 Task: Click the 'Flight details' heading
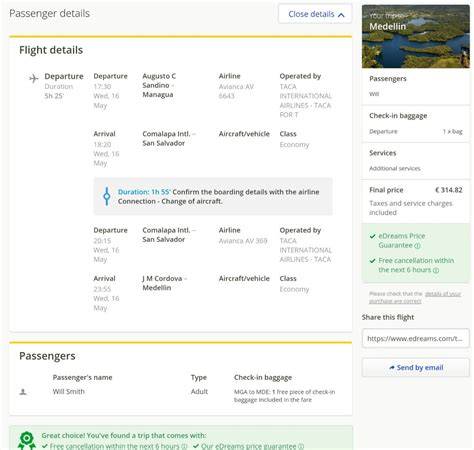51,50
